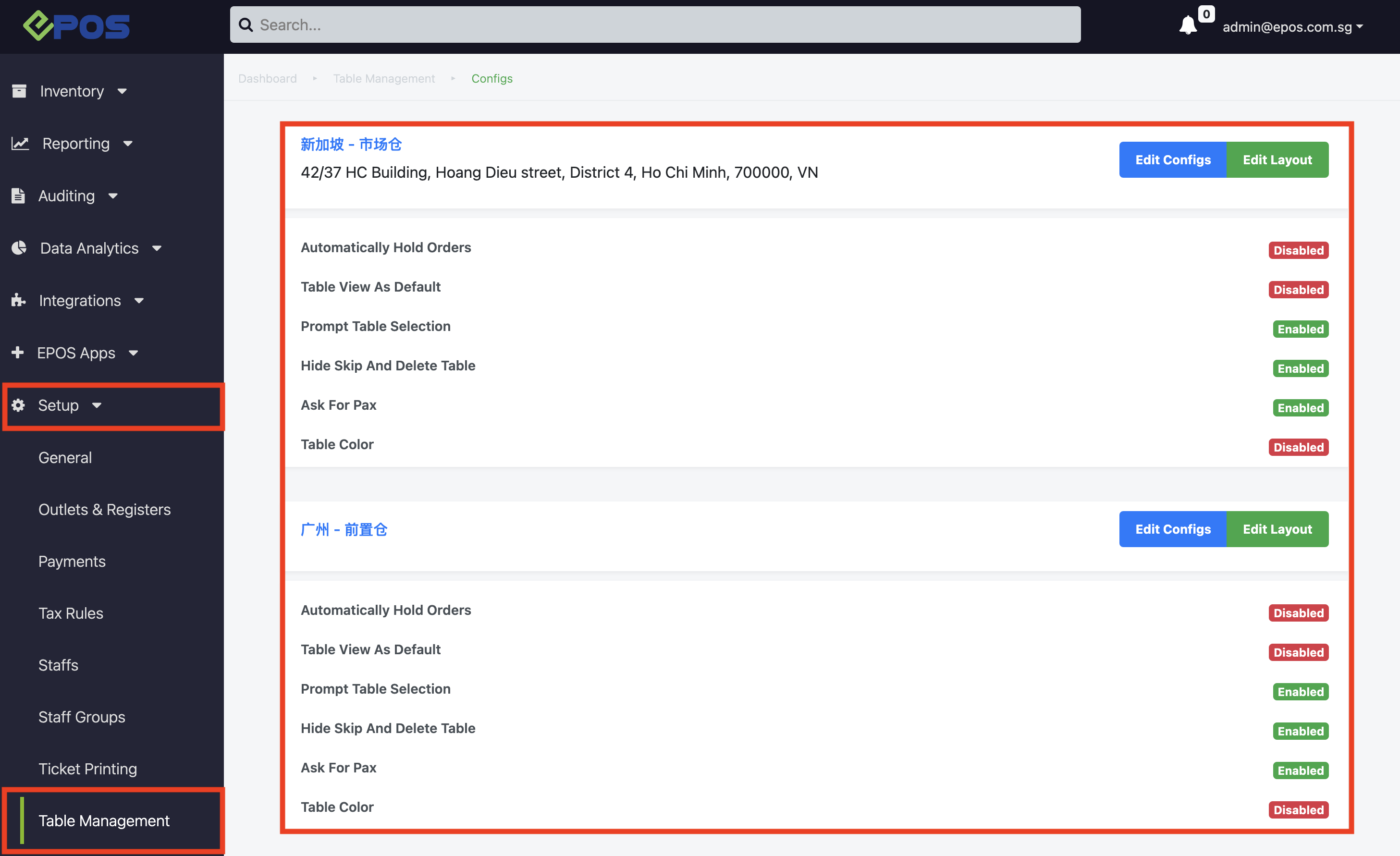The height and width of the screenshot is (856, 1400).
Task: Open Payments settings
Action: [x=72, y=561]
